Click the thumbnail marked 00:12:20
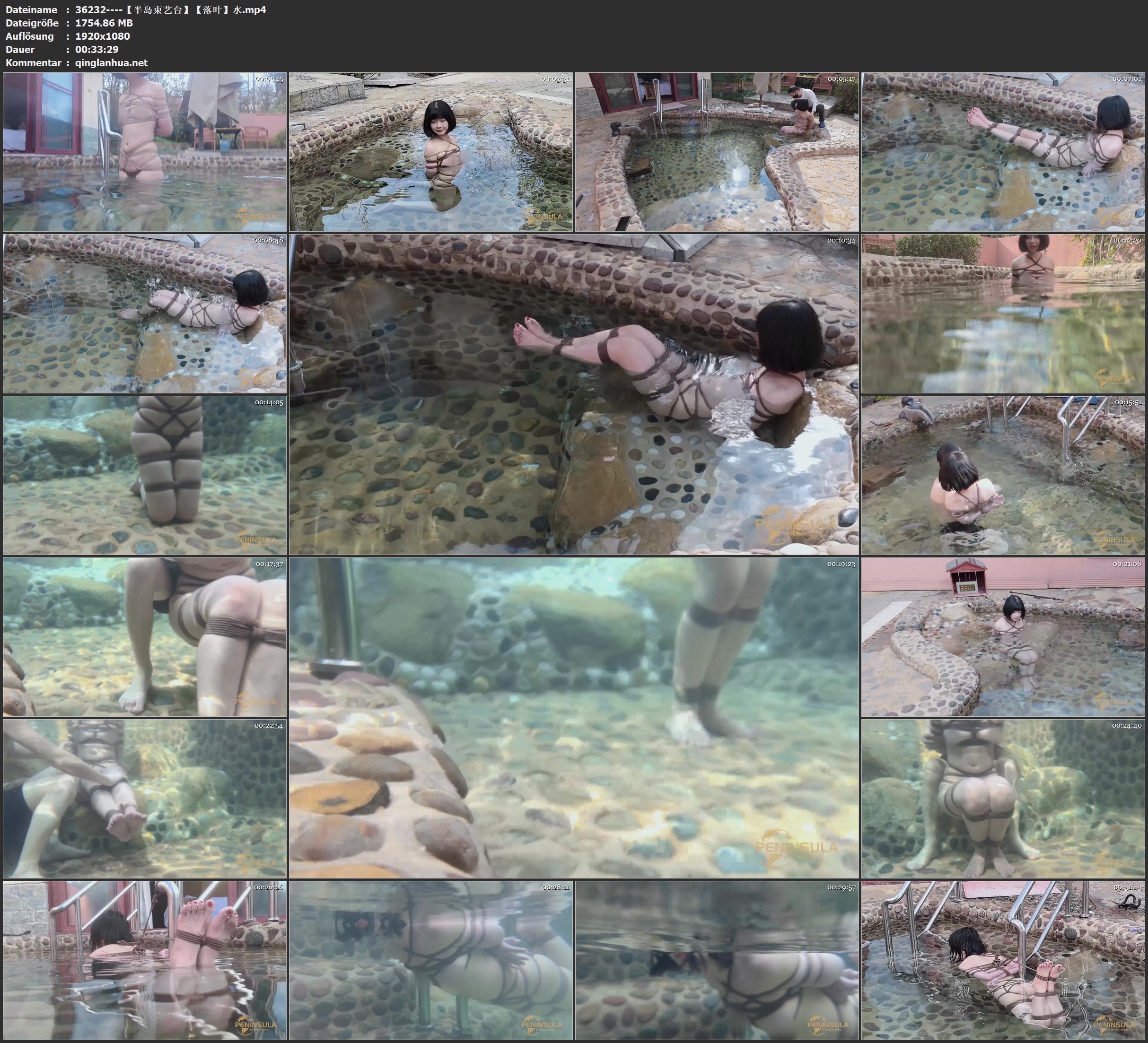The image size is (1148, 1043). 1003,313
